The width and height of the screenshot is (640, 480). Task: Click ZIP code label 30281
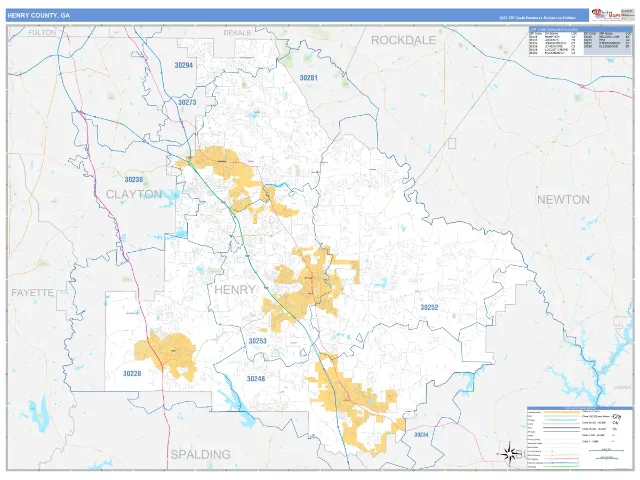[x=309, y=78]
